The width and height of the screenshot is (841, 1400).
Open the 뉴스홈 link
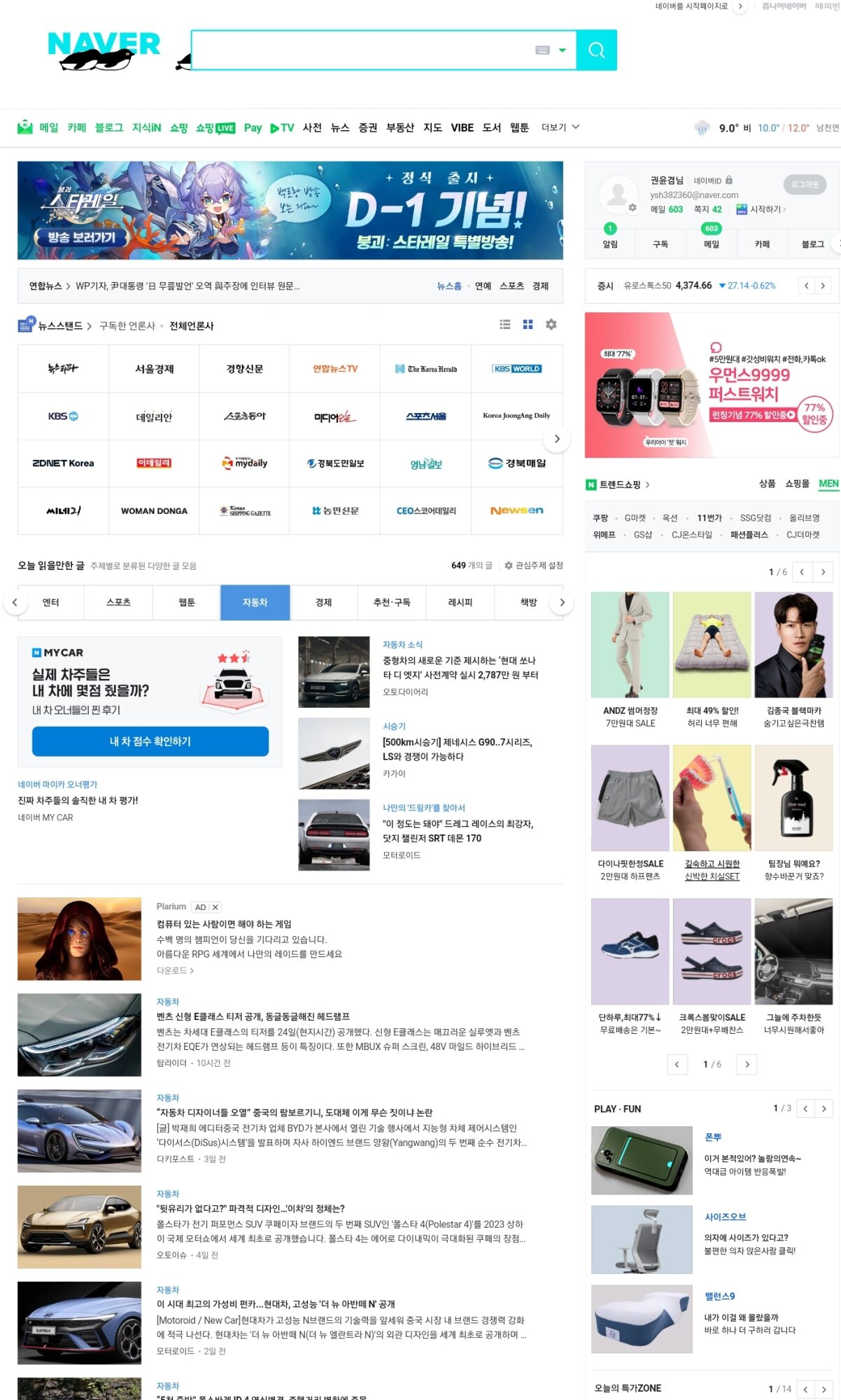click(449, 286)
